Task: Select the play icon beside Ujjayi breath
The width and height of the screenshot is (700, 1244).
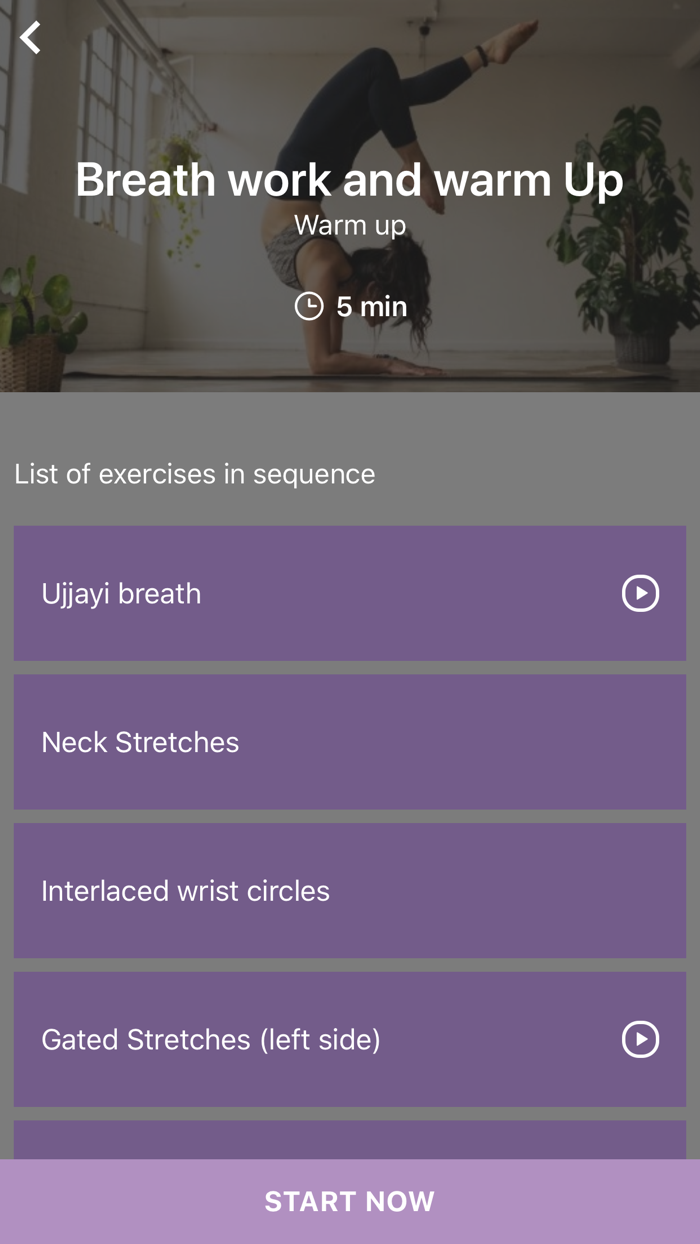Action: [642, 593]
